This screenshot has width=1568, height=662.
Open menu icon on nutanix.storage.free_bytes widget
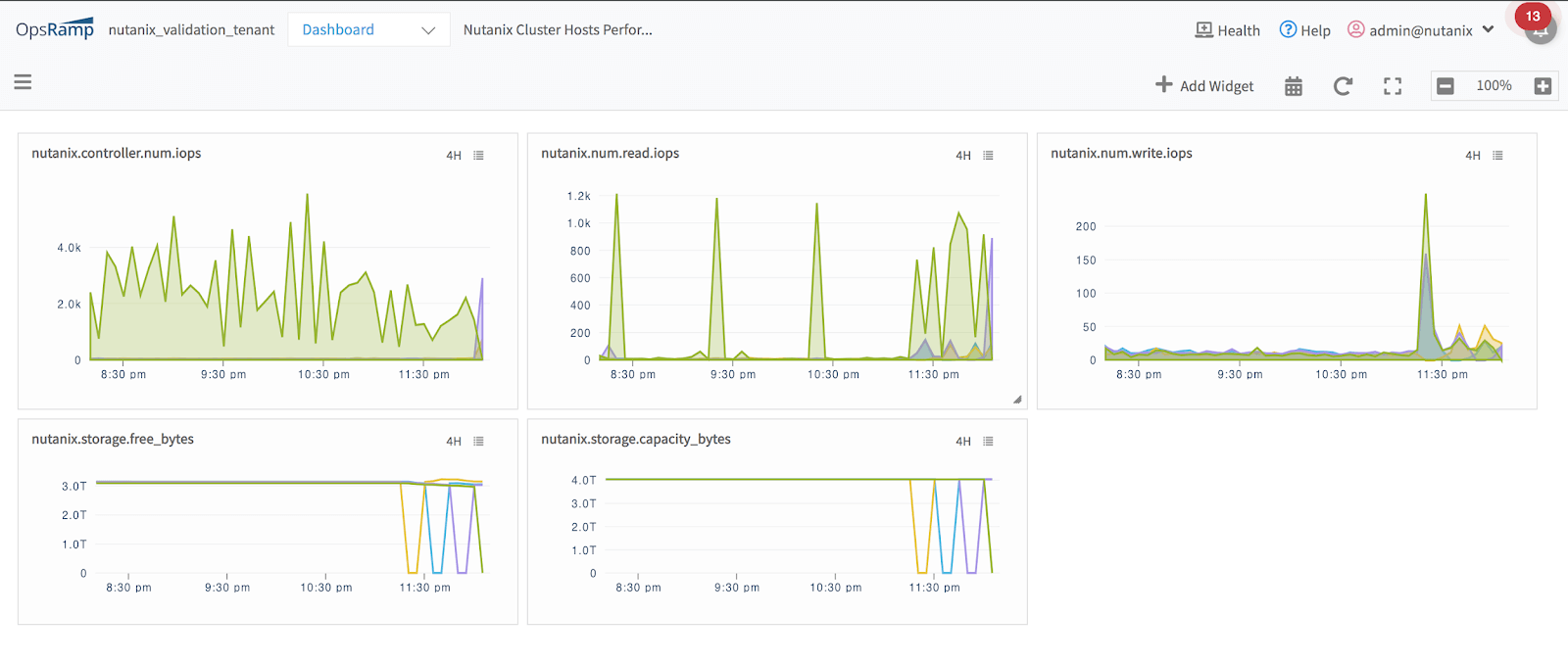pos(479,442)
